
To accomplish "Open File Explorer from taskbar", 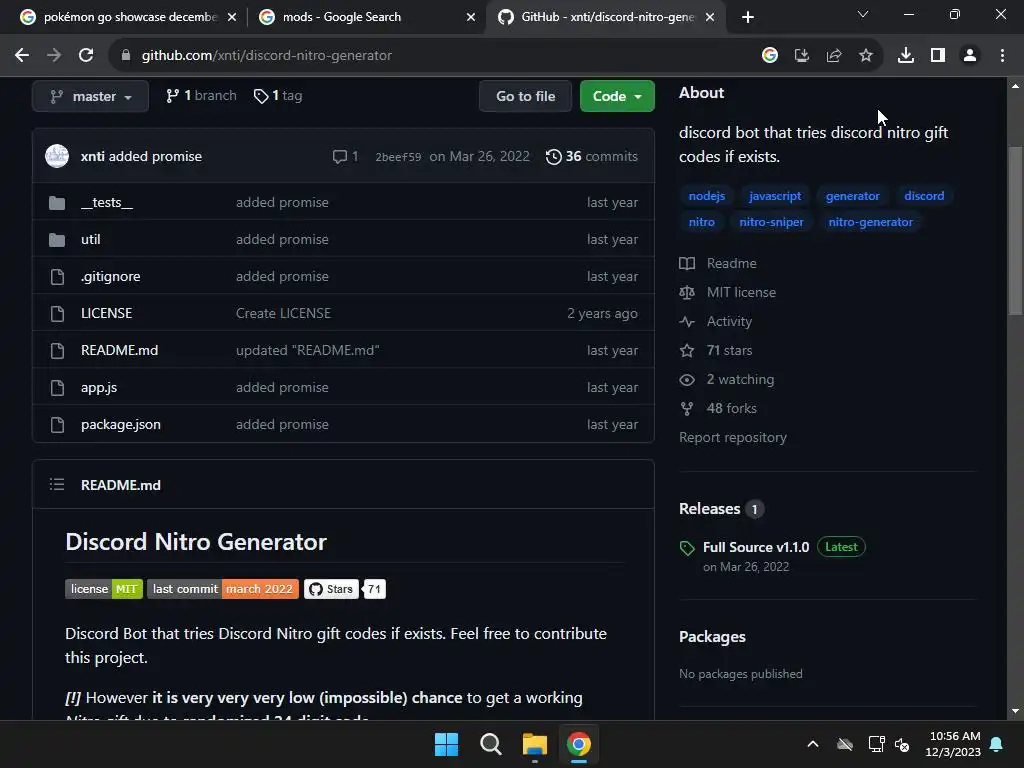I will tap(534, 744).
